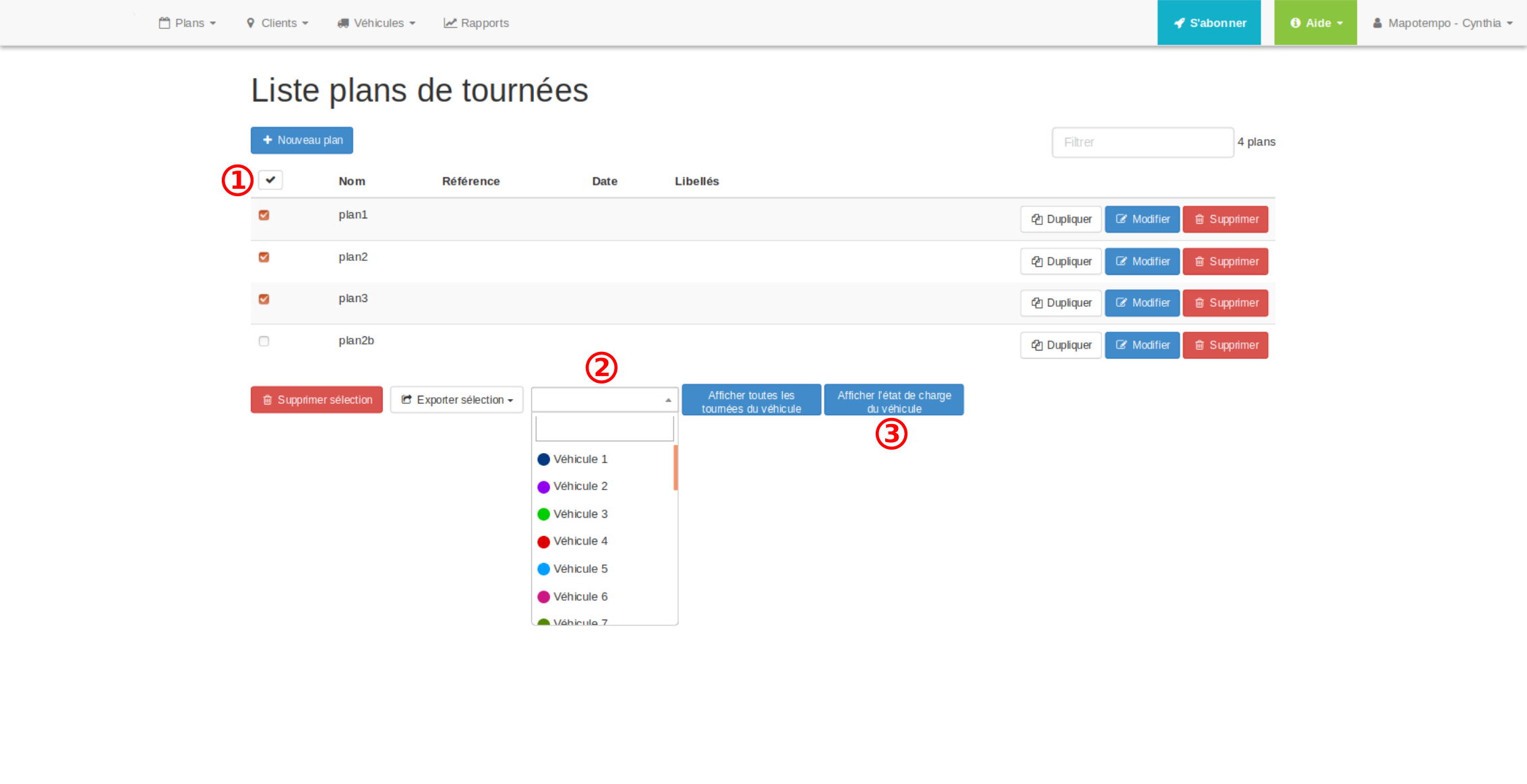Go to the Rapports menu item

pyautogui.click(x=476, y=23)
